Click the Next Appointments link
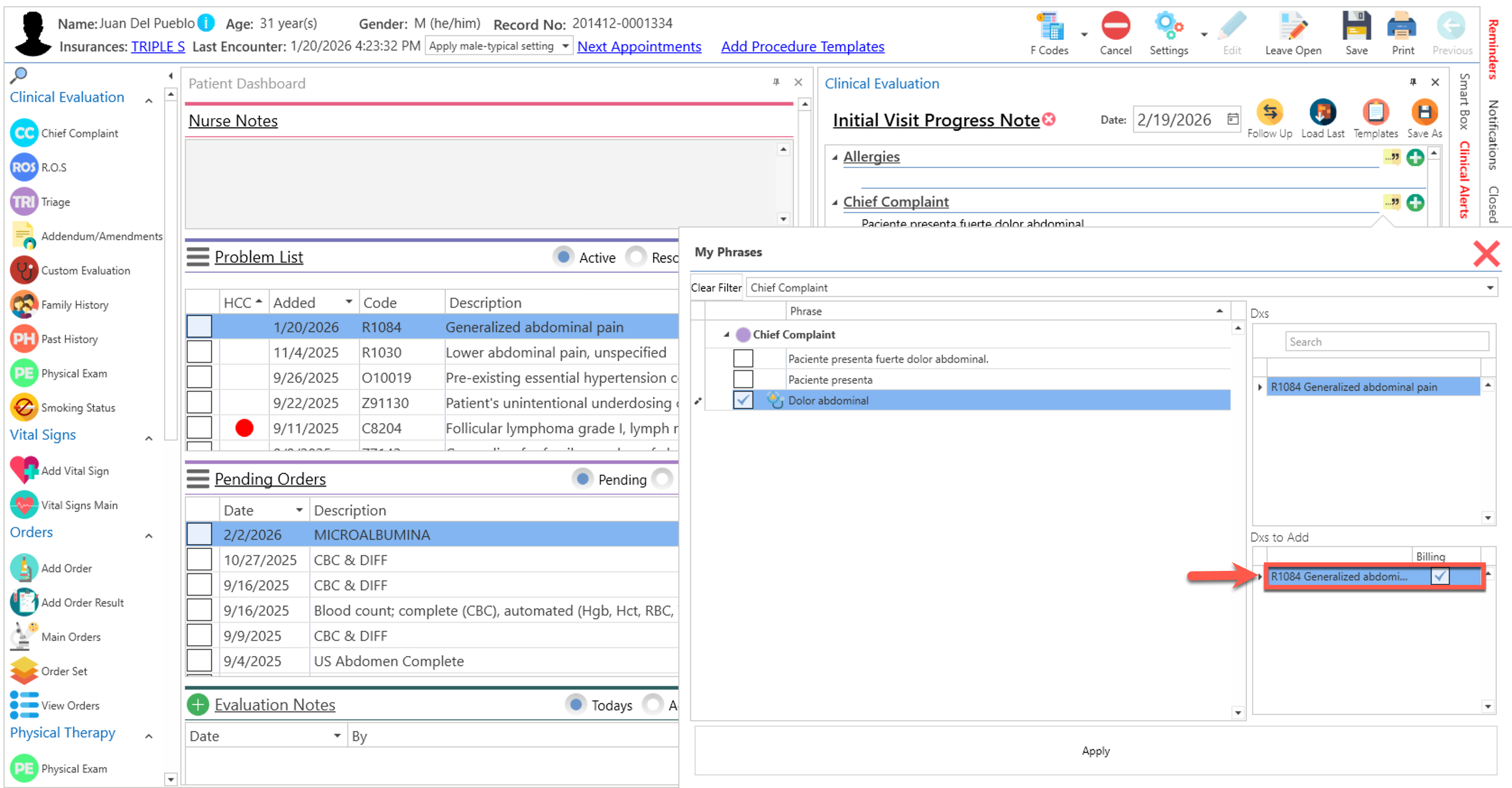 coord(639,46)
